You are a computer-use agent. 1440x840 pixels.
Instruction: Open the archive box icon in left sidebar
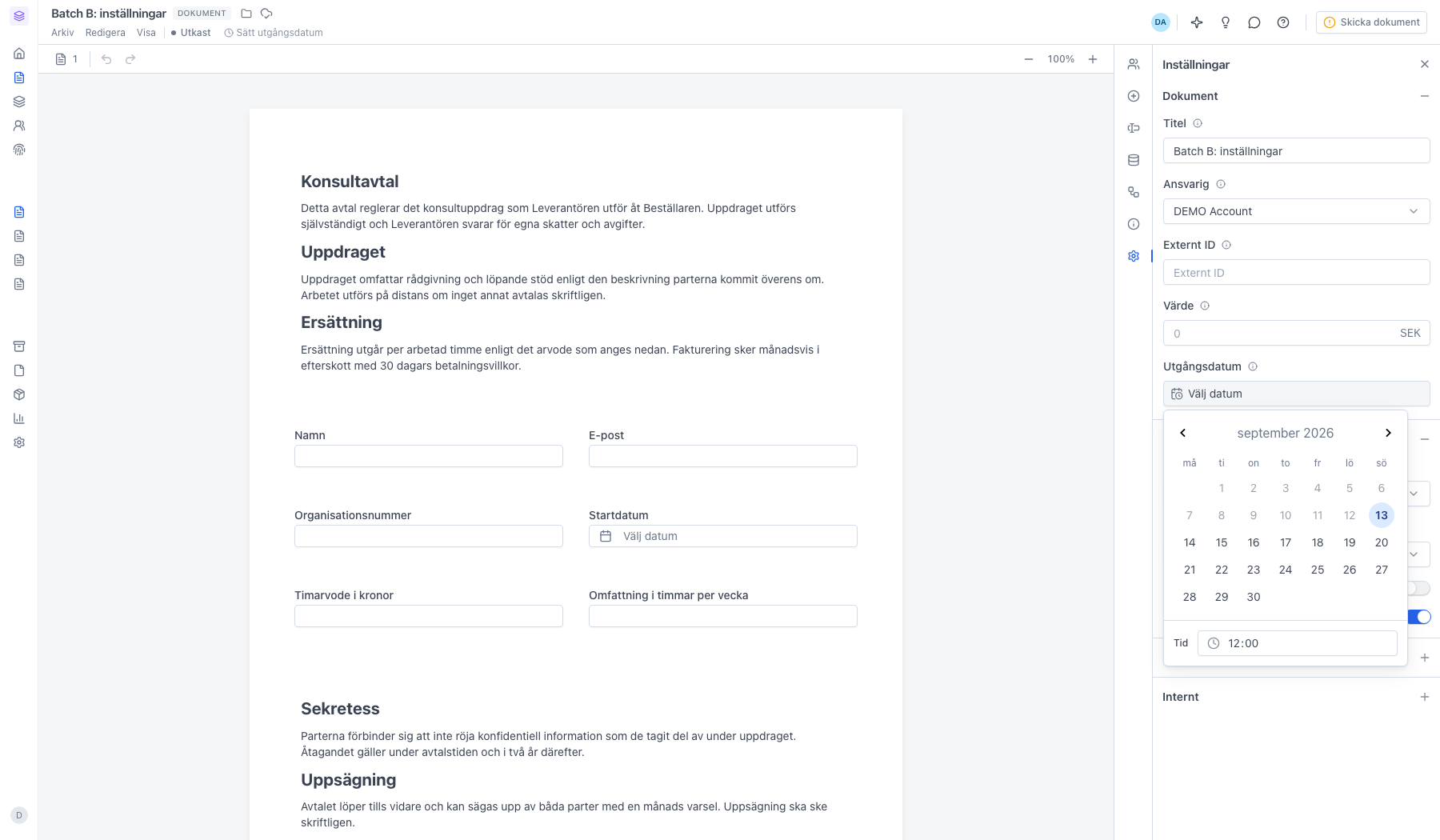[x=19, y=346]
